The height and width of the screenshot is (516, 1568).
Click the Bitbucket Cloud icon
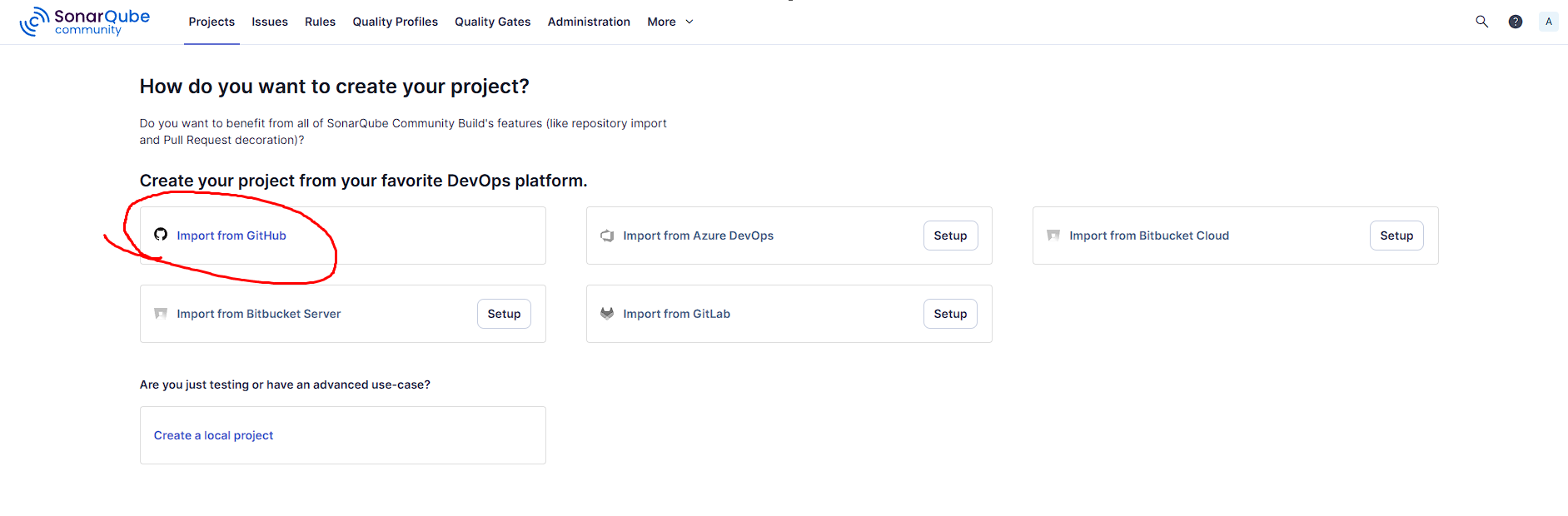[x=1053, y=236]
